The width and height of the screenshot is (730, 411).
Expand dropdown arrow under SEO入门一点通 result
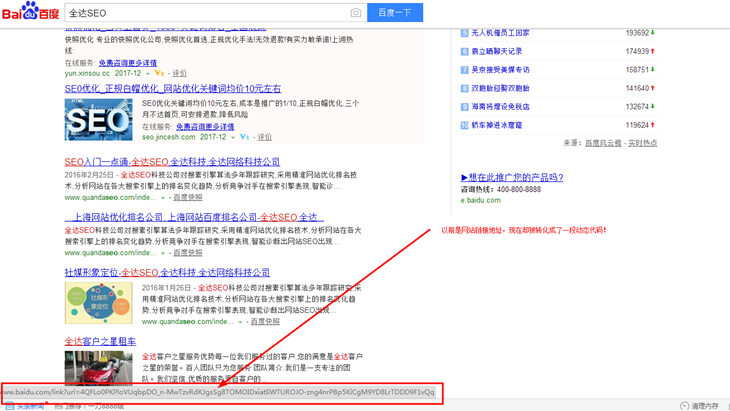pyautogui.click(x=163, y=198)
